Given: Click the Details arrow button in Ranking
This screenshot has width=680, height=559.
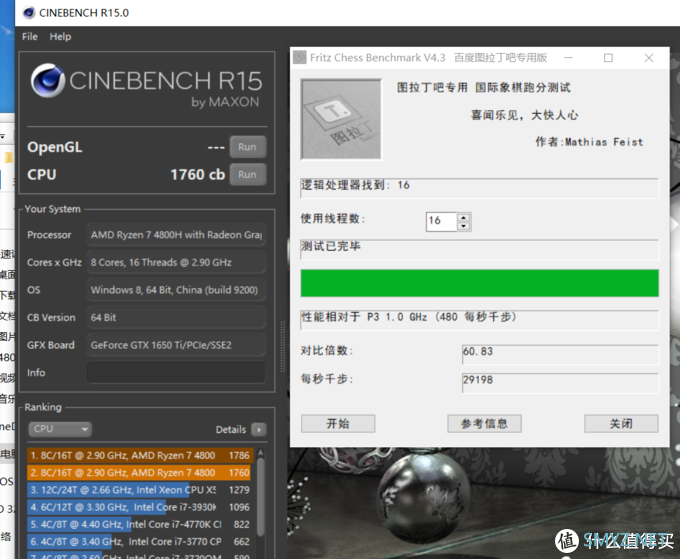Looking at the screenshot, I should (x=259, y=429).
